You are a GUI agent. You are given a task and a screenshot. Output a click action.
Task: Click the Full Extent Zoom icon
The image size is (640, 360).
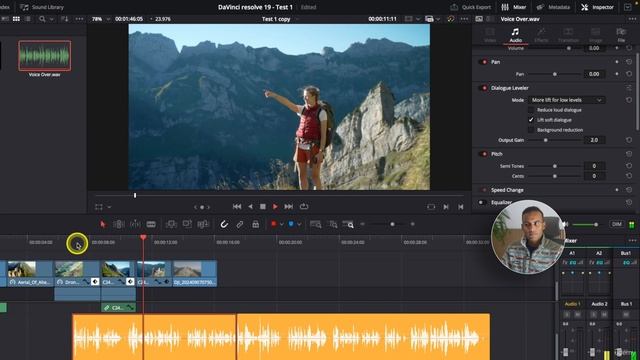316,224
